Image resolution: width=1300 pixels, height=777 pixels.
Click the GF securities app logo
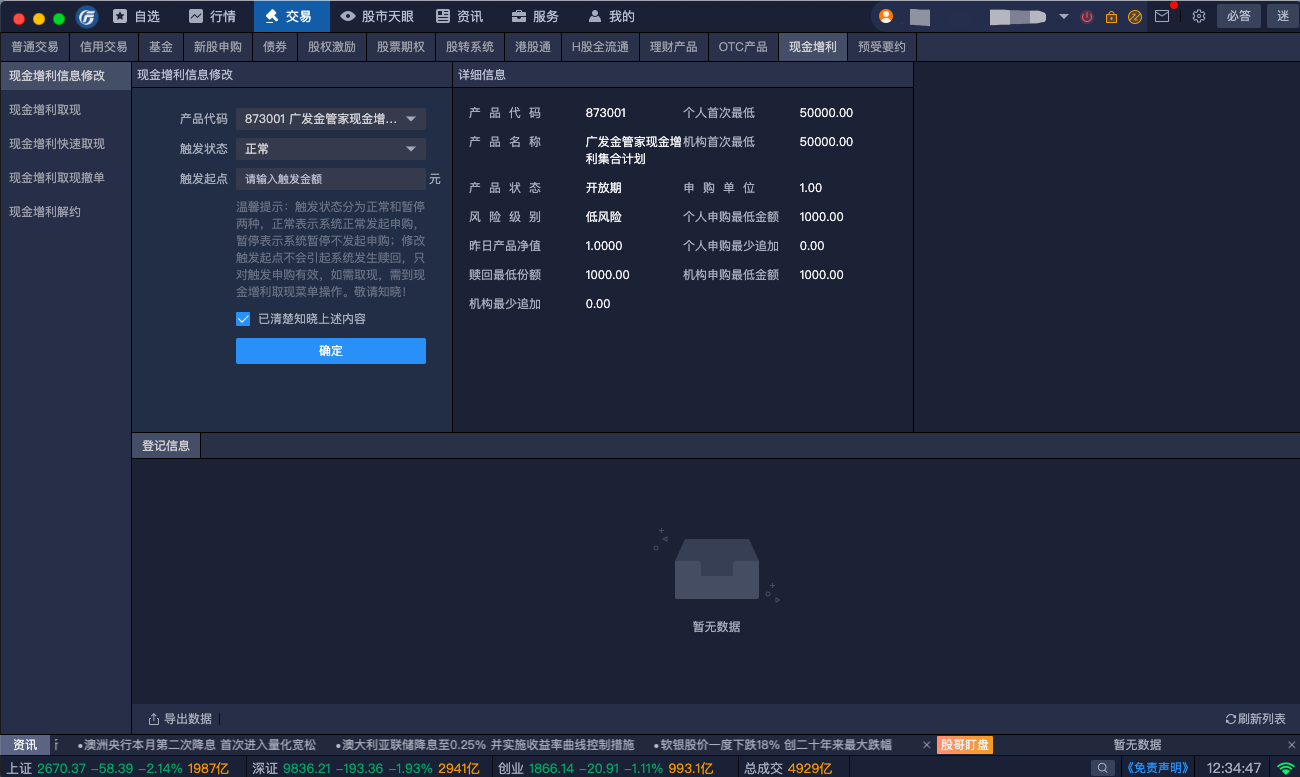pyautogui.click(x=87, y=17)
